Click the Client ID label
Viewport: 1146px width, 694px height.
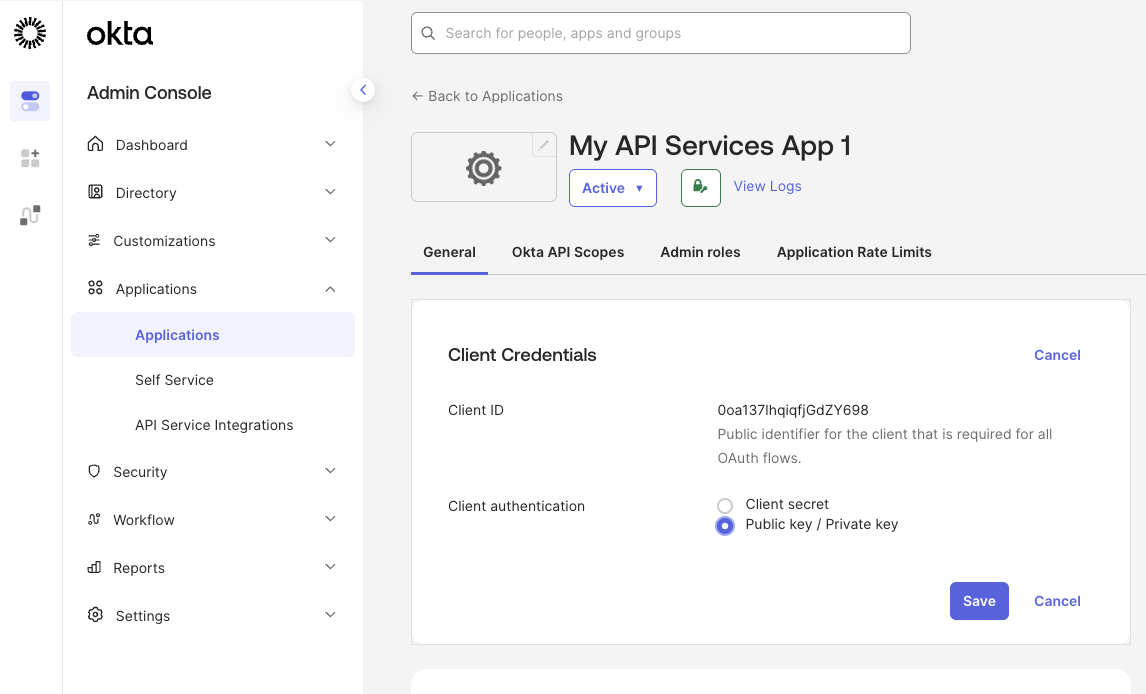pyautogui.click(x=476, y=410)
